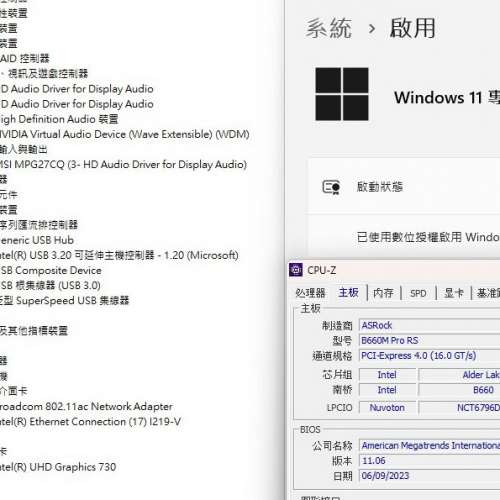
Task: Select 視訊及遊戲控制器 category
Action: [44, 74]
